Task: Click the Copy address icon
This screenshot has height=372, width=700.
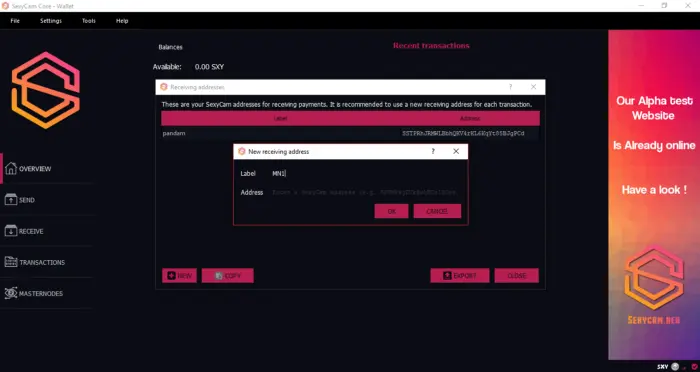Action: coord(219,276)
